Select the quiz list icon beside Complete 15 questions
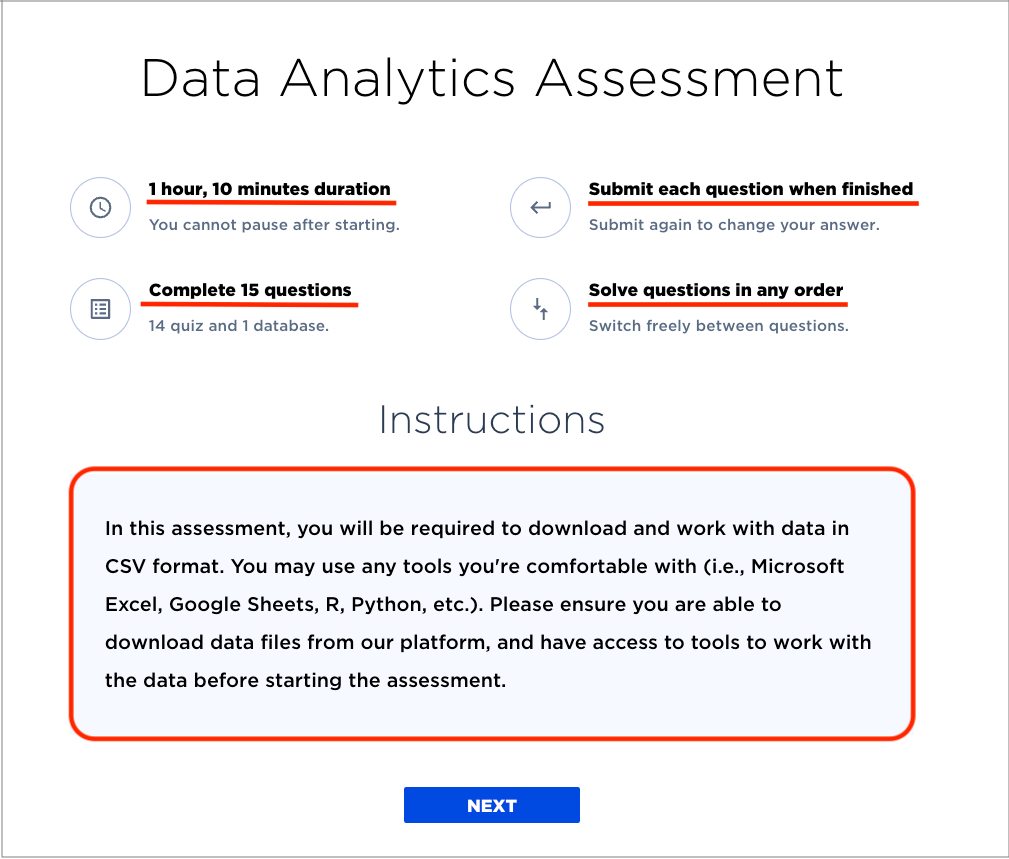The image size is (1009, 859). pyautogui.click(x=100, y=308)
